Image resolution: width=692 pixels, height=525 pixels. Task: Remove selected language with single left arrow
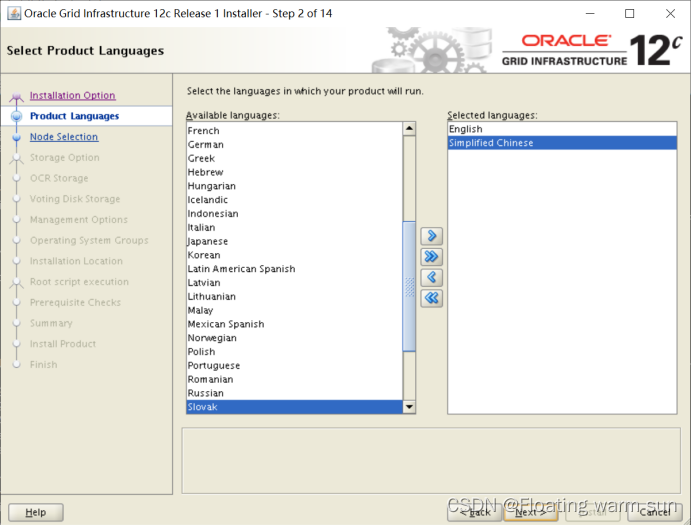[x=431, y=277]
